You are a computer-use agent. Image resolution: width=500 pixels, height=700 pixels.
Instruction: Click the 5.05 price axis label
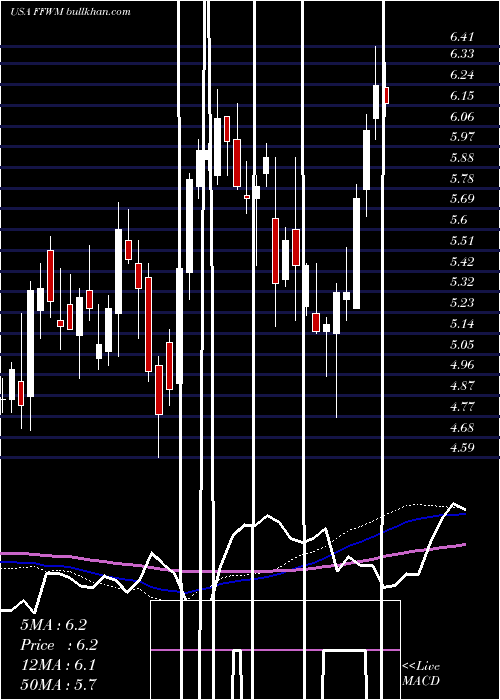[462, 344]
